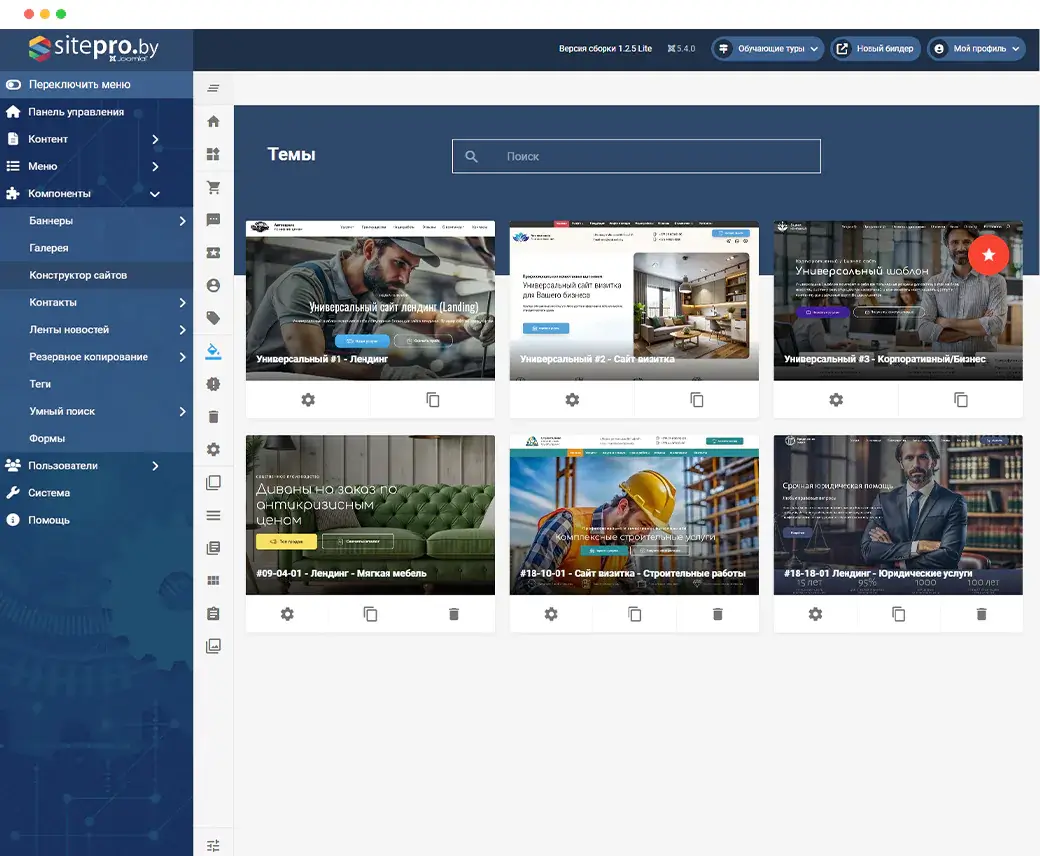
Task: Click the Новый билдер button
Action: click(x=875, y=48)
